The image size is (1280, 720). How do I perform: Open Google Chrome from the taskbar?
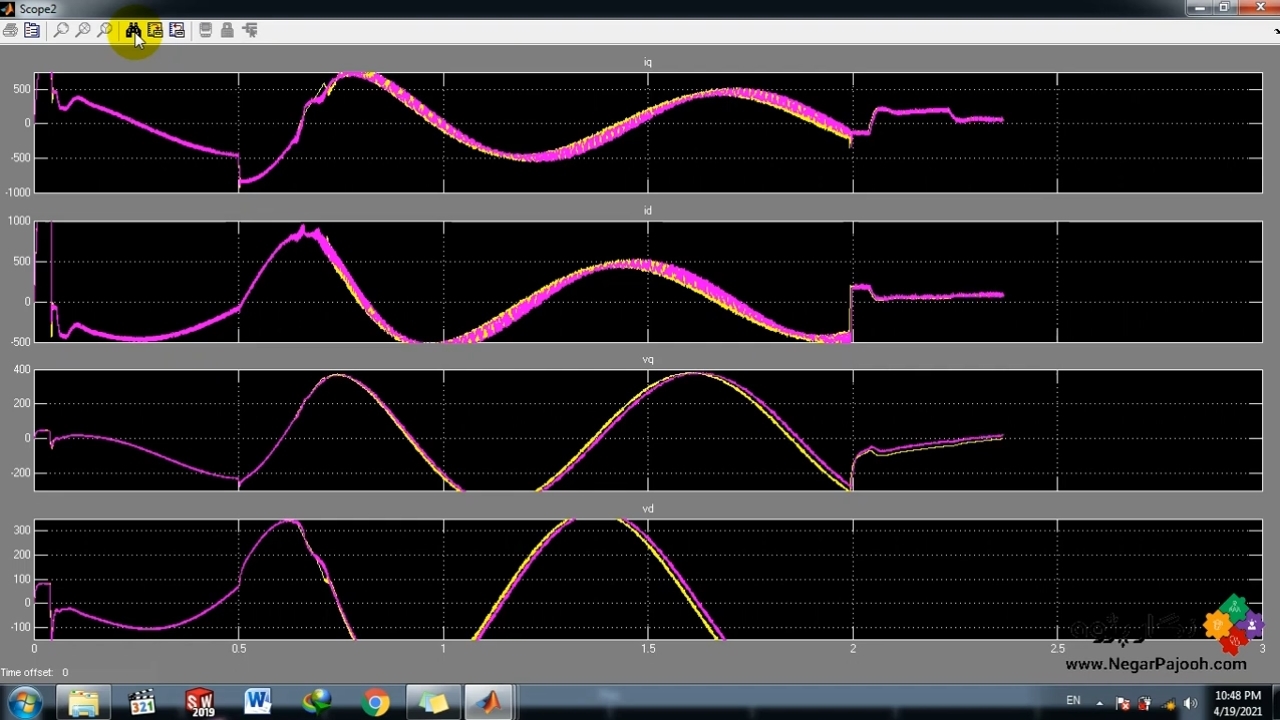click(x=375, y=702)
